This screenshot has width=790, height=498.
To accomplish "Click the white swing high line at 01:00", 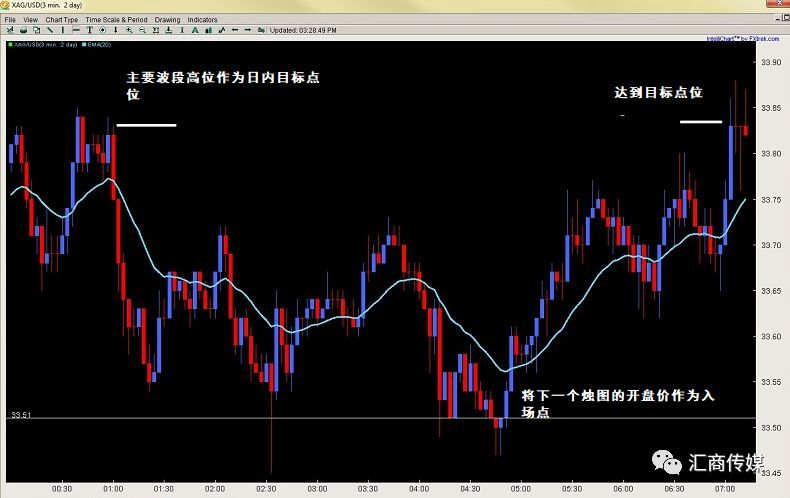I will (x=146, y=125).
